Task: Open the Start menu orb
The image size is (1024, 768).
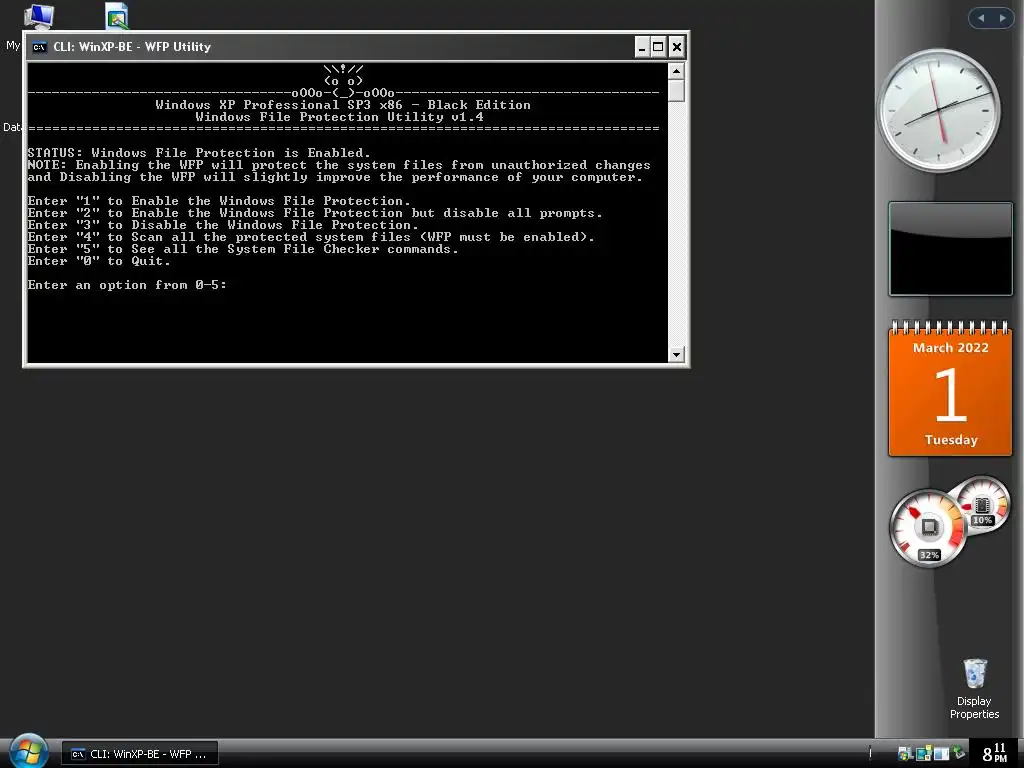Action: pyautogui.click(x=28, y=752)
